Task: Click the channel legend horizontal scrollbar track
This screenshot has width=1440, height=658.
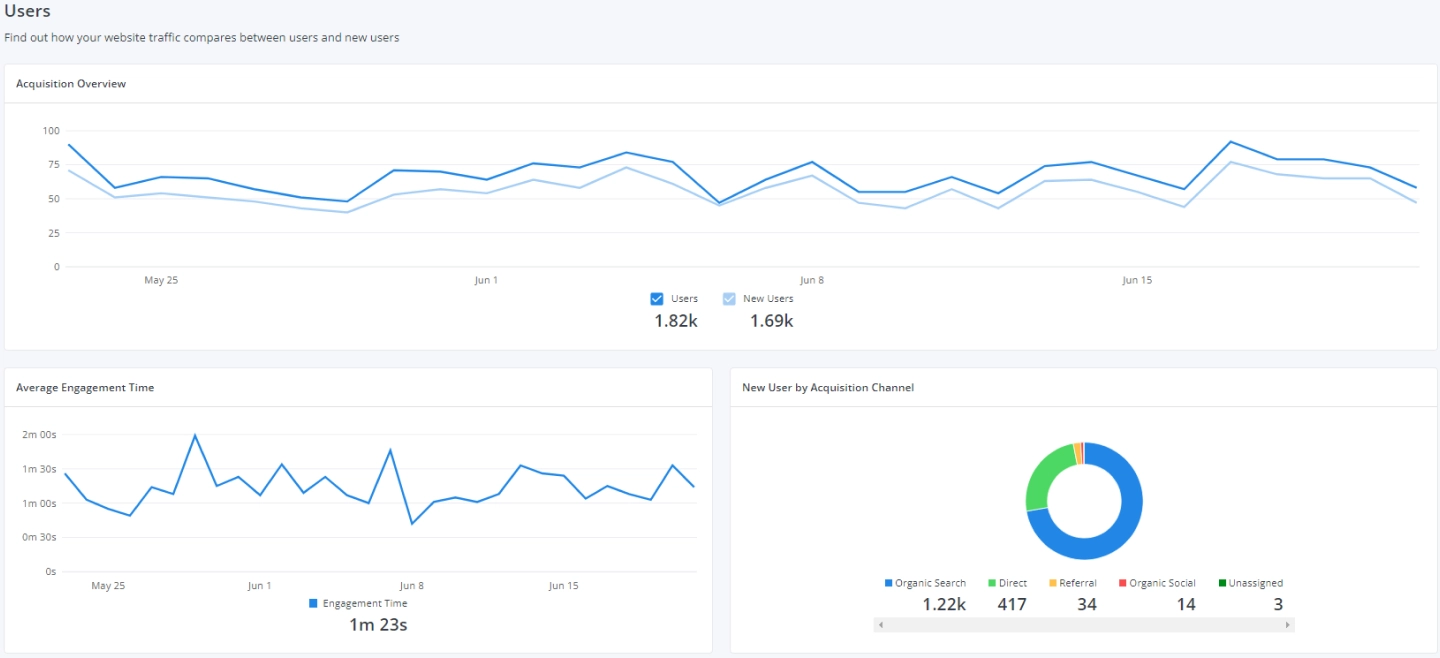Action: (1084, 625)
